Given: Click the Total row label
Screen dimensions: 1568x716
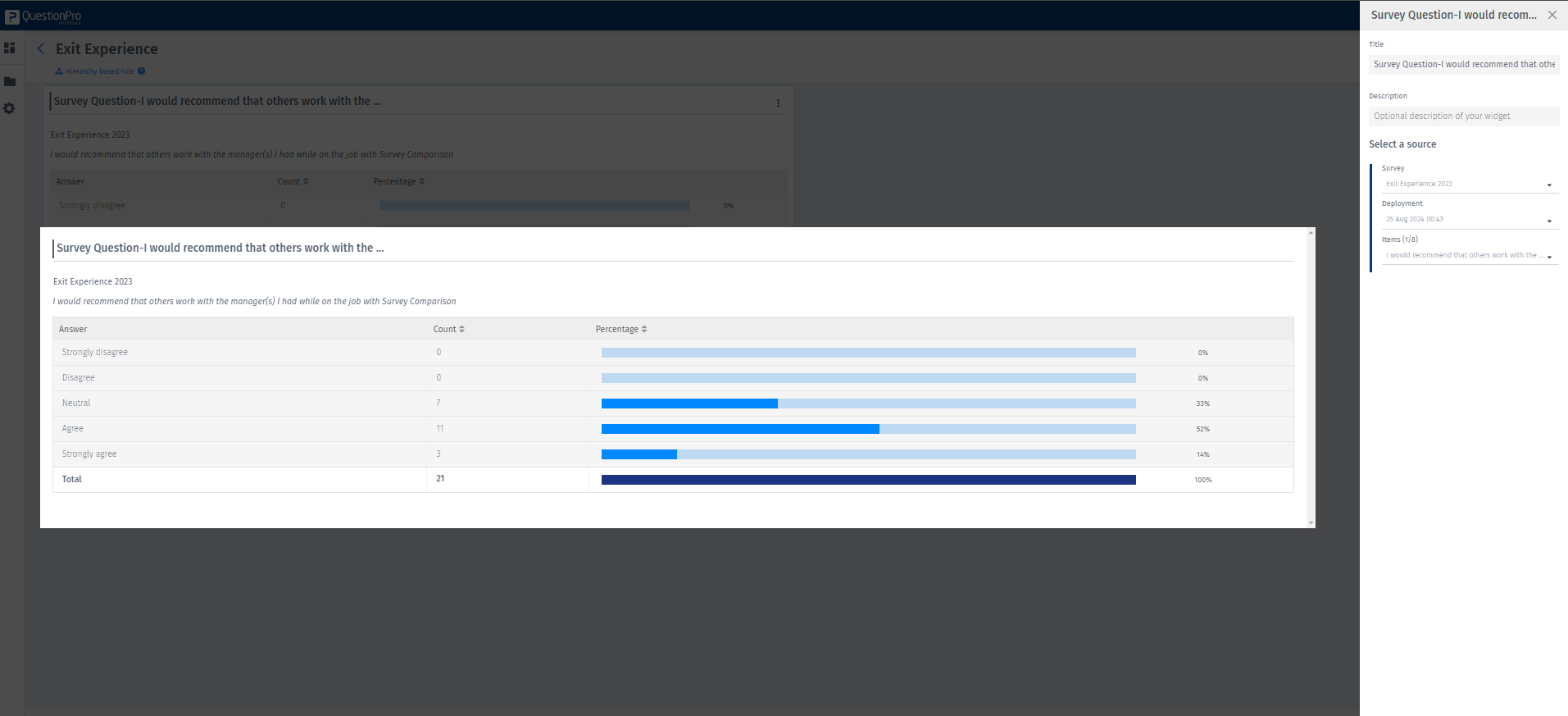Looking at the screenshot, I should [72, 479].
